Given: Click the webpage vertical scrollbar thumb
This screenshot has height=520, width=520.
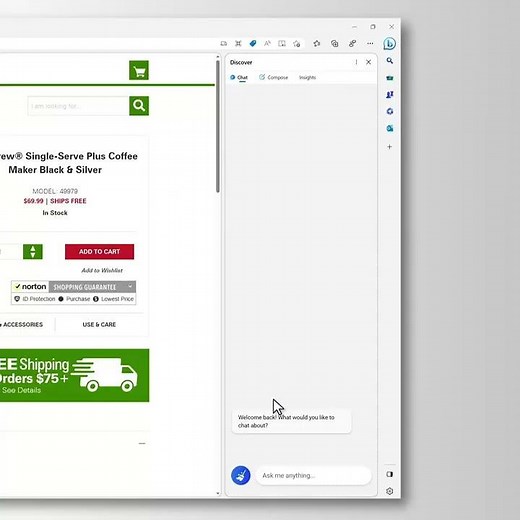Looking at the screenshot, I should [218, 126].
